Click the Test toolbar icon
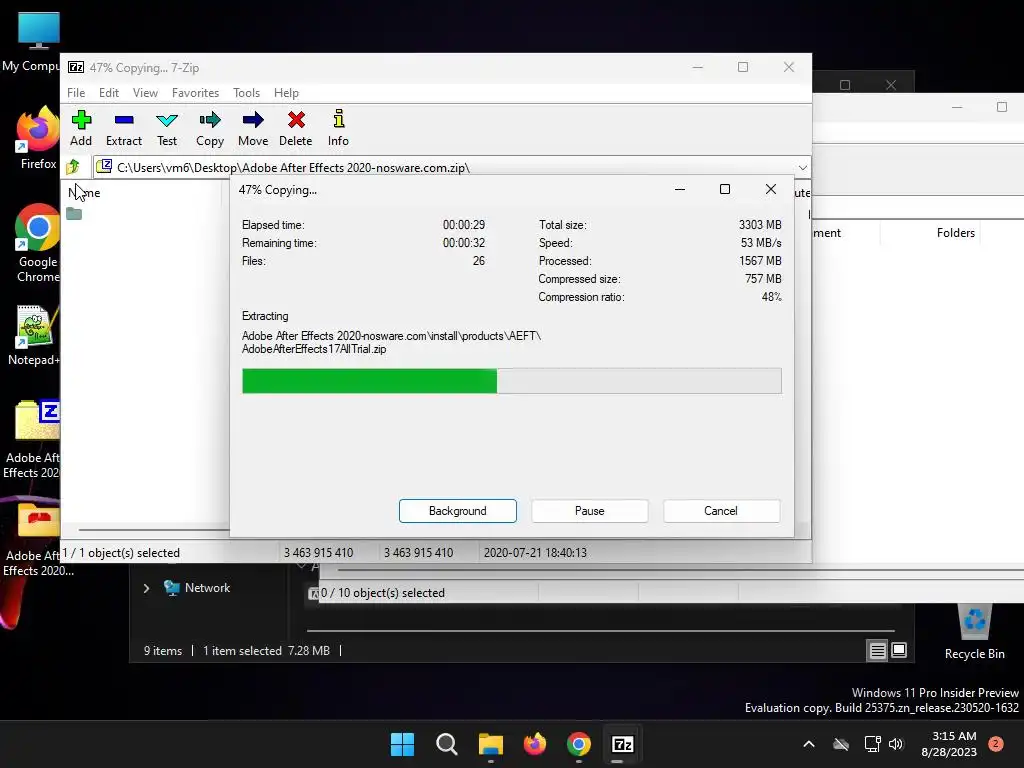The image size is (1024, 768). point(167,128)
